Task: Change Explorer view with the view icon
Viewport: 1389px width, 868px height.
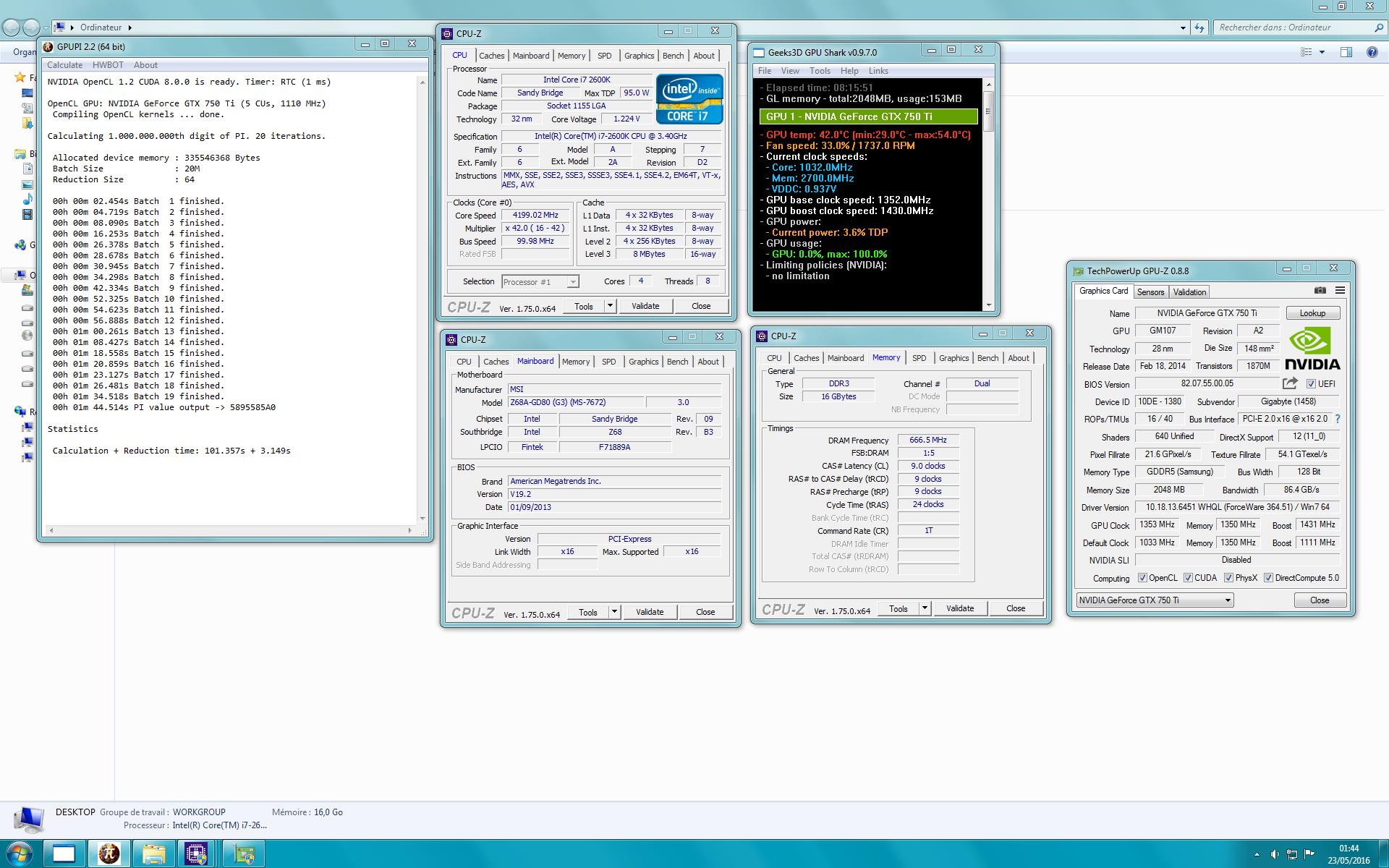Action: pos(1307,52)
